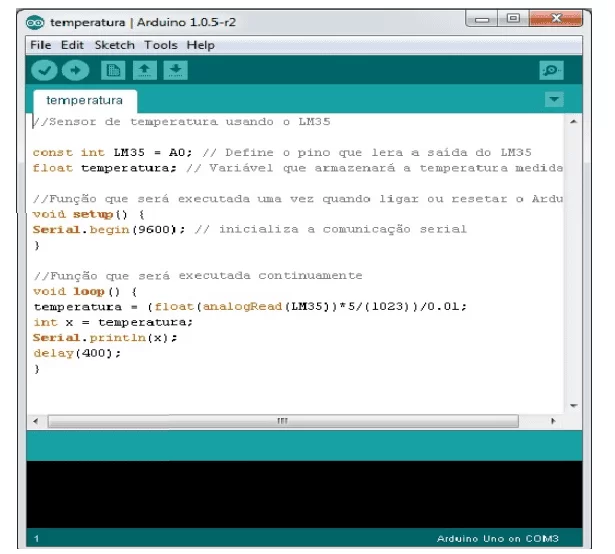Click the 'float temperatura;' declaration
Image resolution: width=615 pixels, height=554 pixels.
tap(105, 168)
